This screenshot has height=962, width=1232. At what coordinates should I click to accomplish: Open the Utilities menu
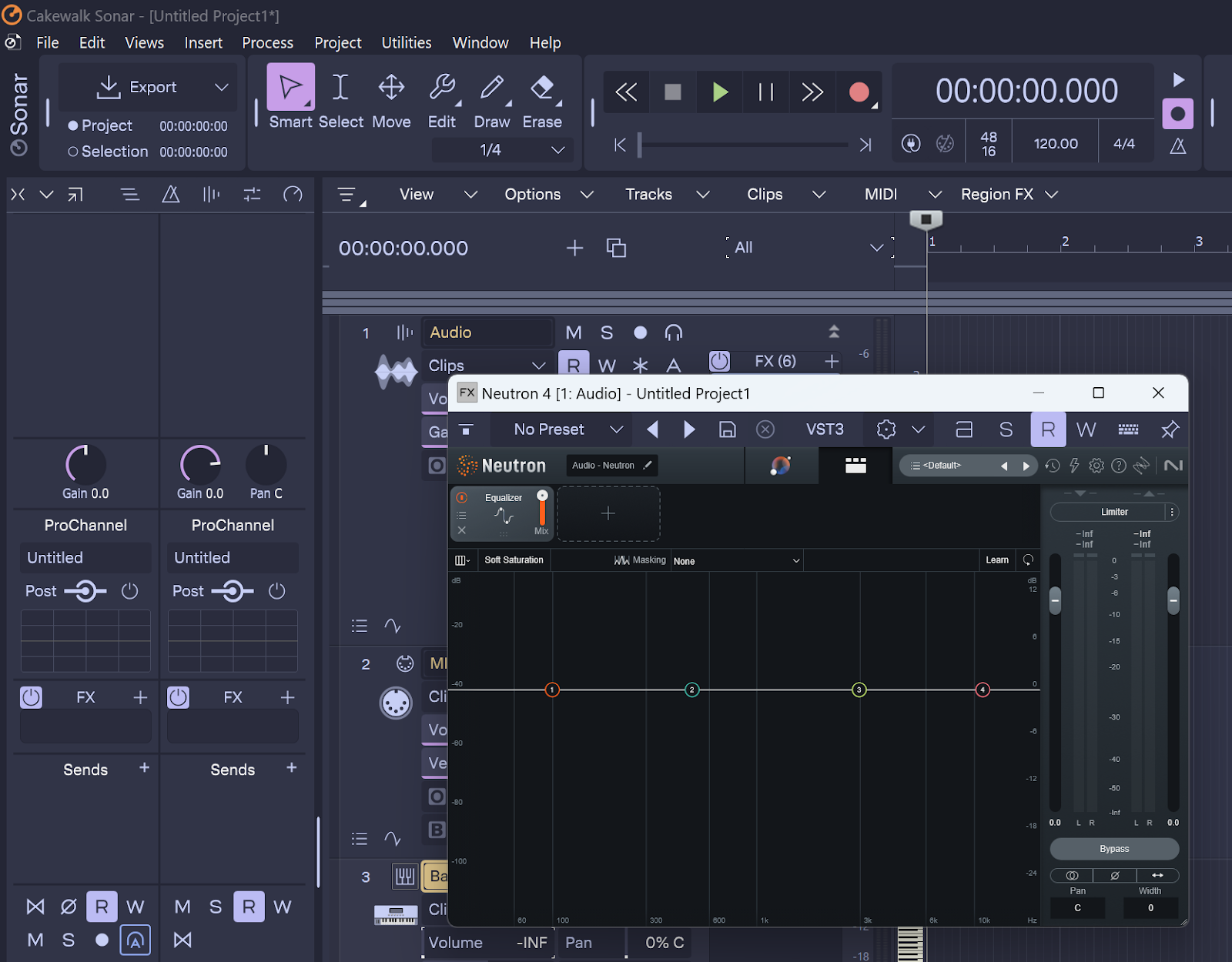point(407,43)
